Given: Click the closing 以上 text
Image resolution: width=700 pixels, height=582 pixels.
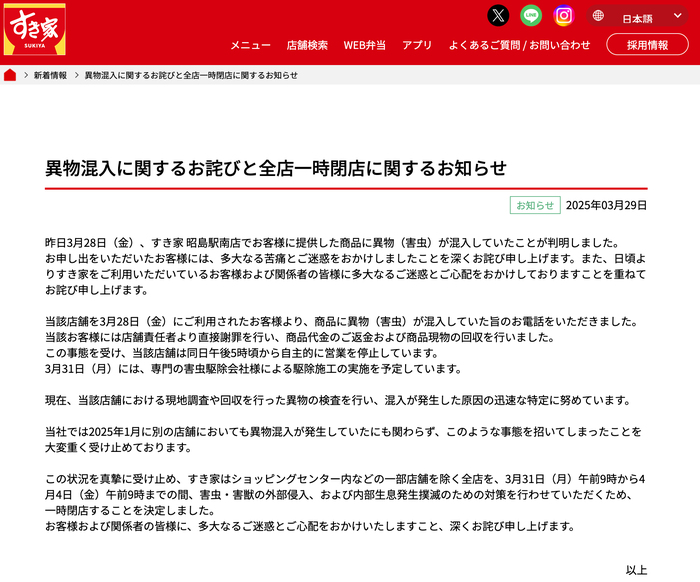Looking at the screenshot, I should coord(636,569).
